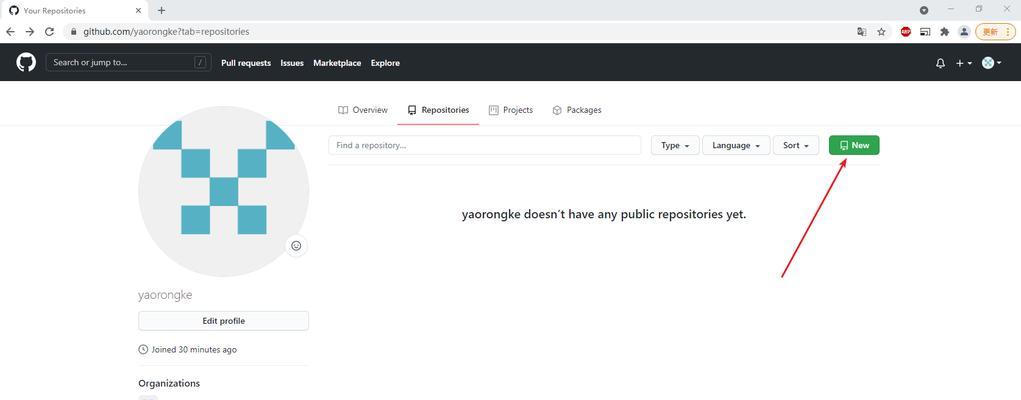Reload the page
Image resolution: width=1021 pixels, height=400 pixels.
[x=49, y=31]
